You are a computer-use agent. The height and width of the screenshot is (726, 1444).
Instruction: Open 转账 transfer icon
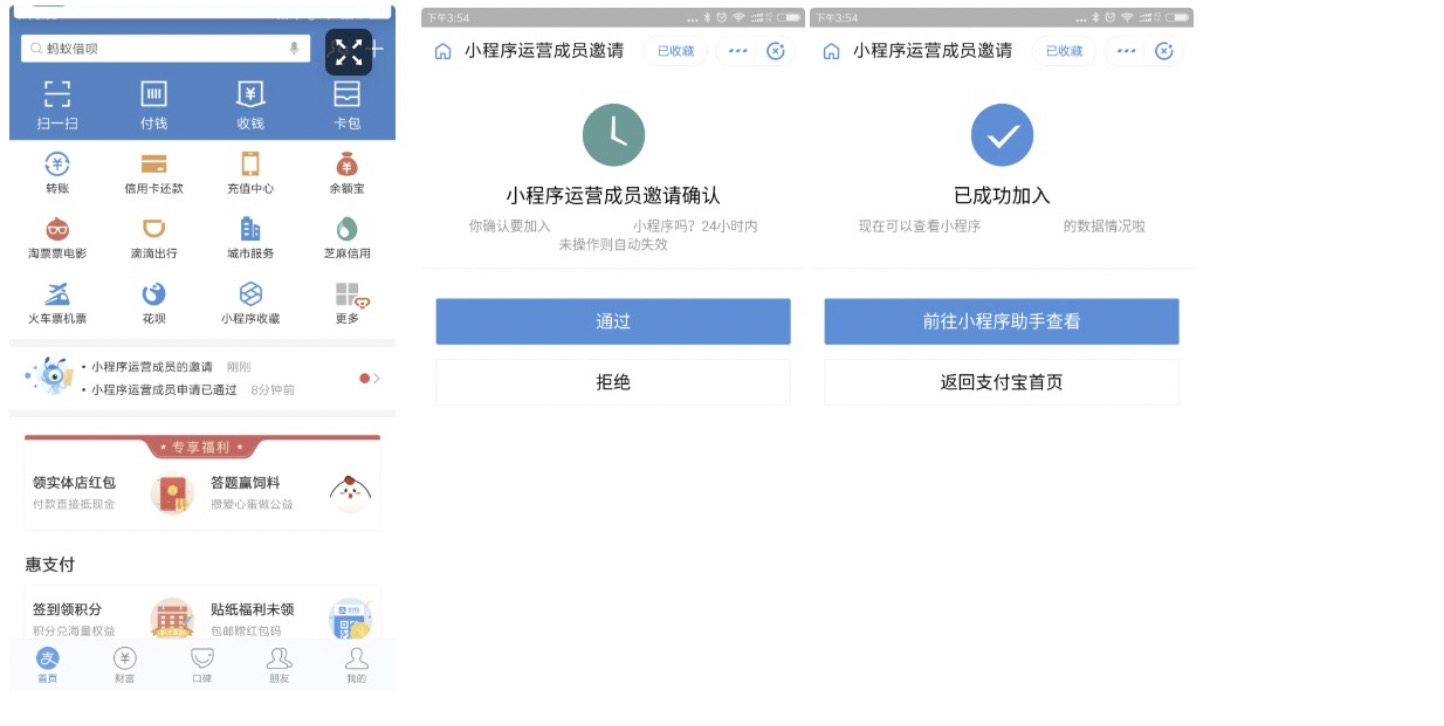(57, 164)
